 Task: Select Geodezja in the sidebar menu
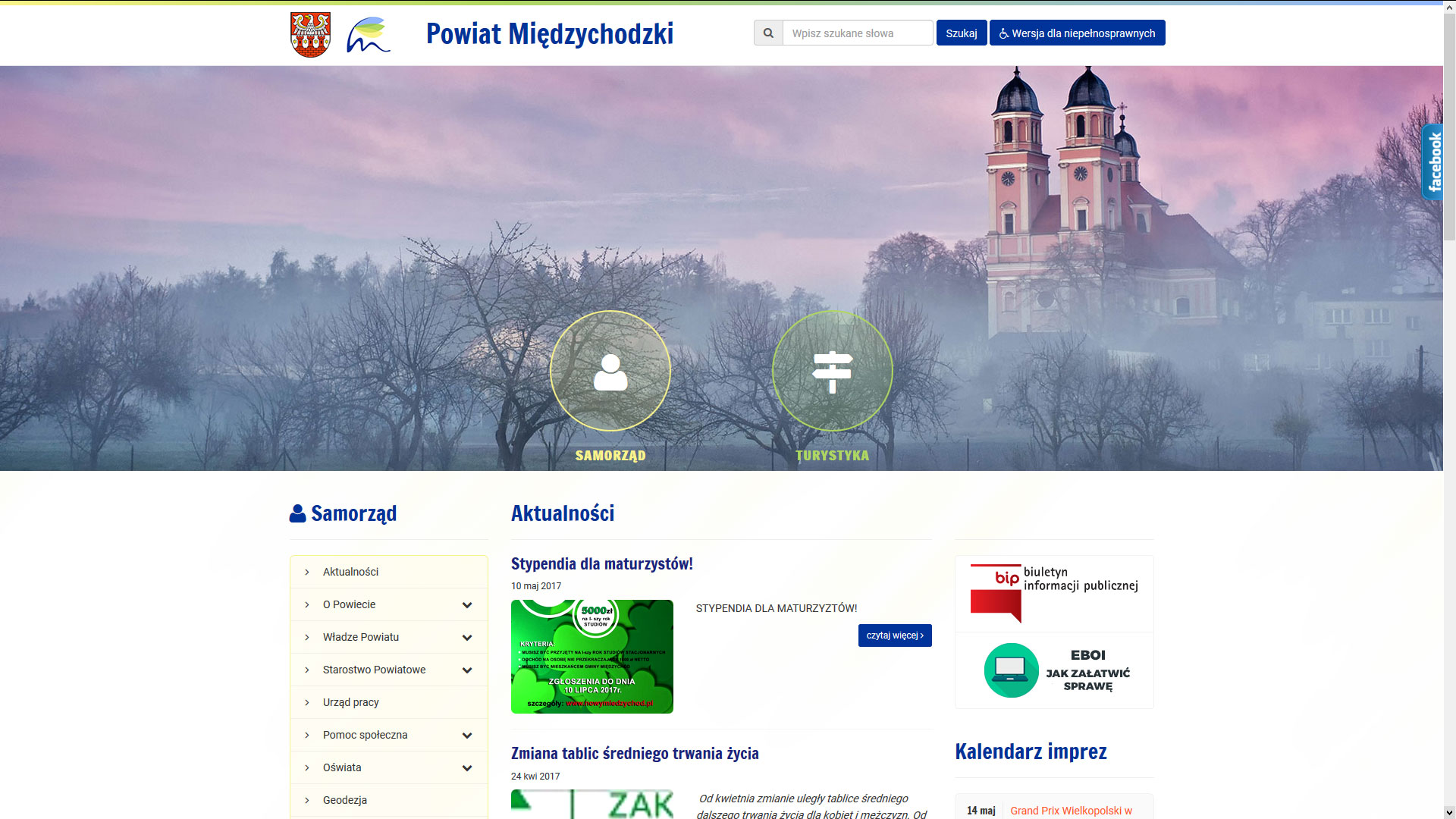(344, 800)
